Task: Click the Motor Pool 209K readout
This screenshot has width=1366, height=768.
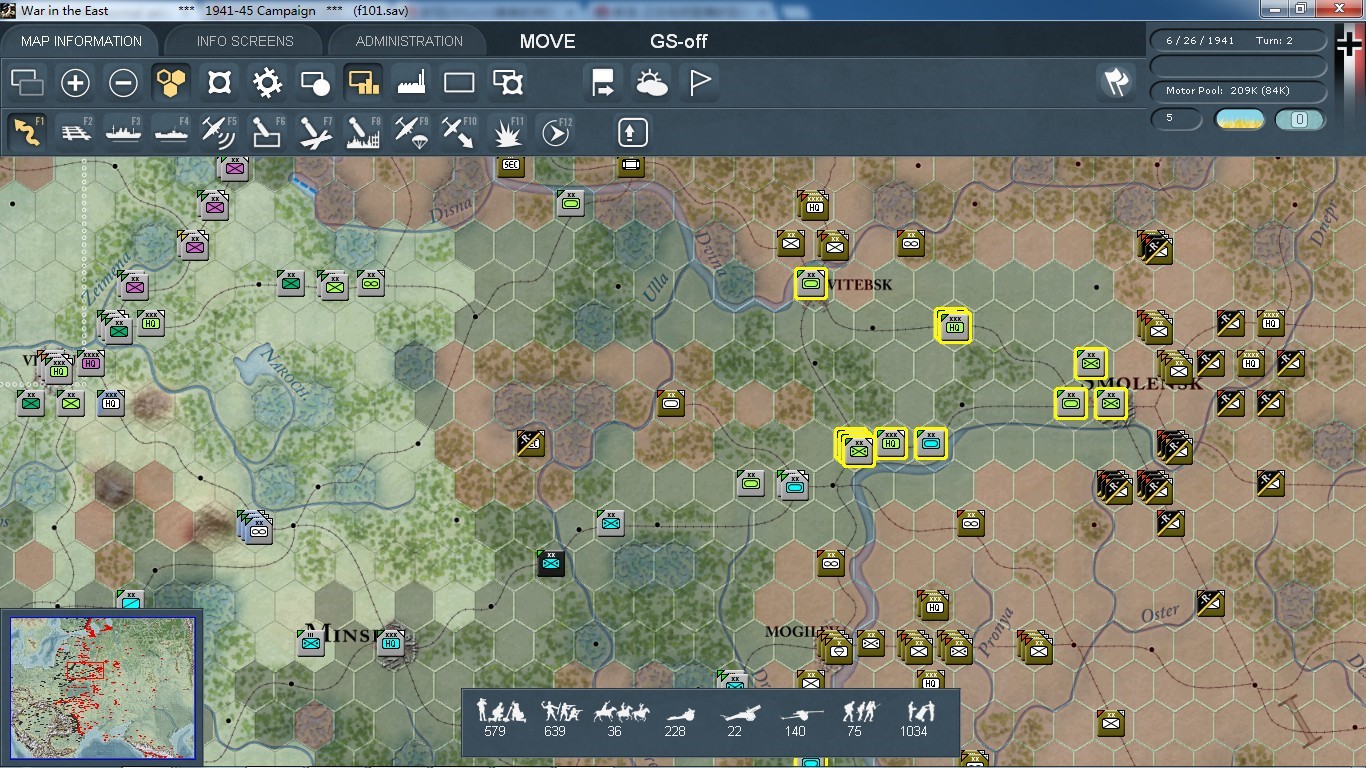Action: tap(1239, 91)
